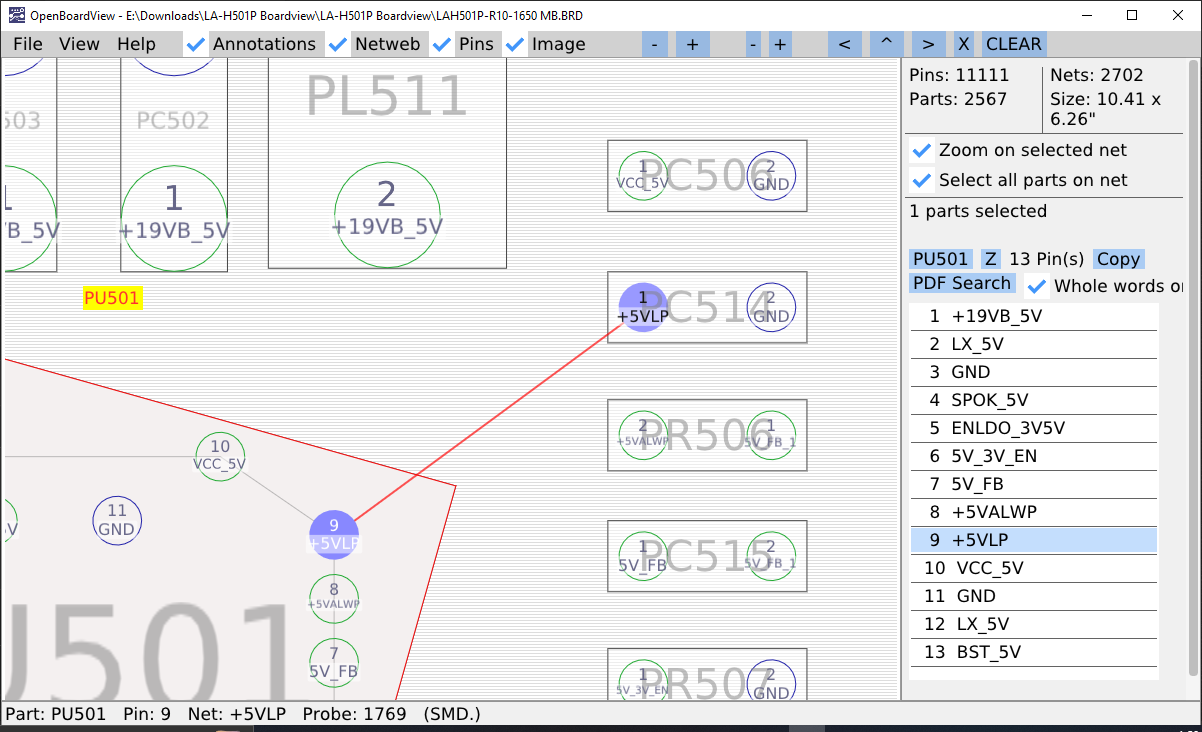Click the yellow PU501 annotation label

coord(113,298)
